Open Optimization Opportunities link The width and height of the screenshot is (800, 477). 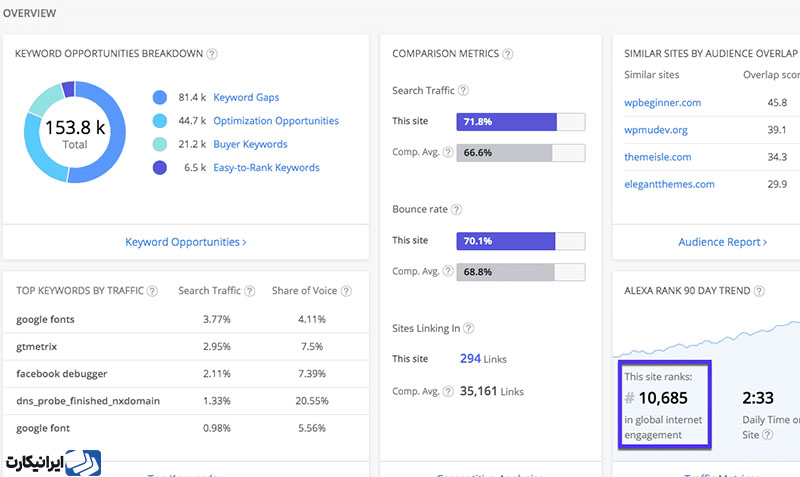click(x=276, y=121)
